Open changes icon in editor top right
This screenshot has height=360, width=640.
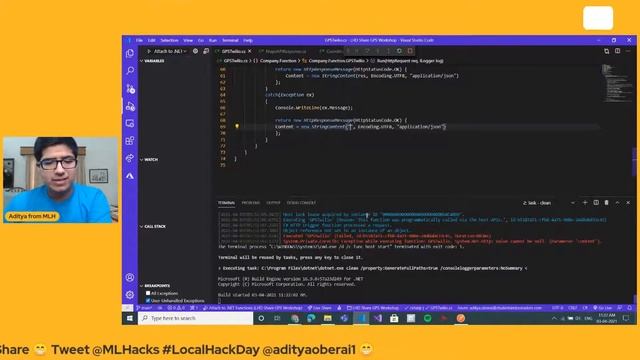pyautogui.click(x=607, y=51)
